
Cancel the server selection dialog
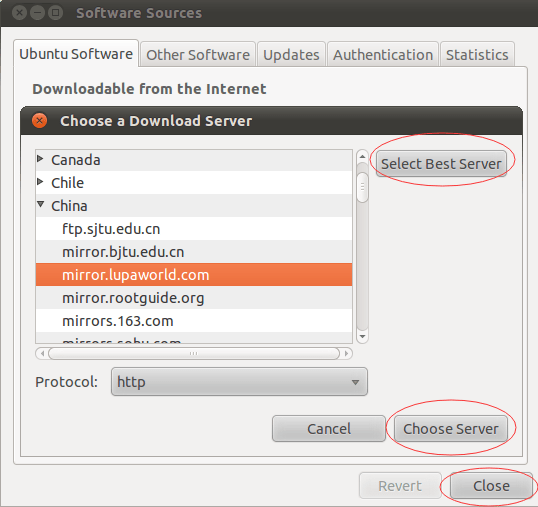click(329, 428)
